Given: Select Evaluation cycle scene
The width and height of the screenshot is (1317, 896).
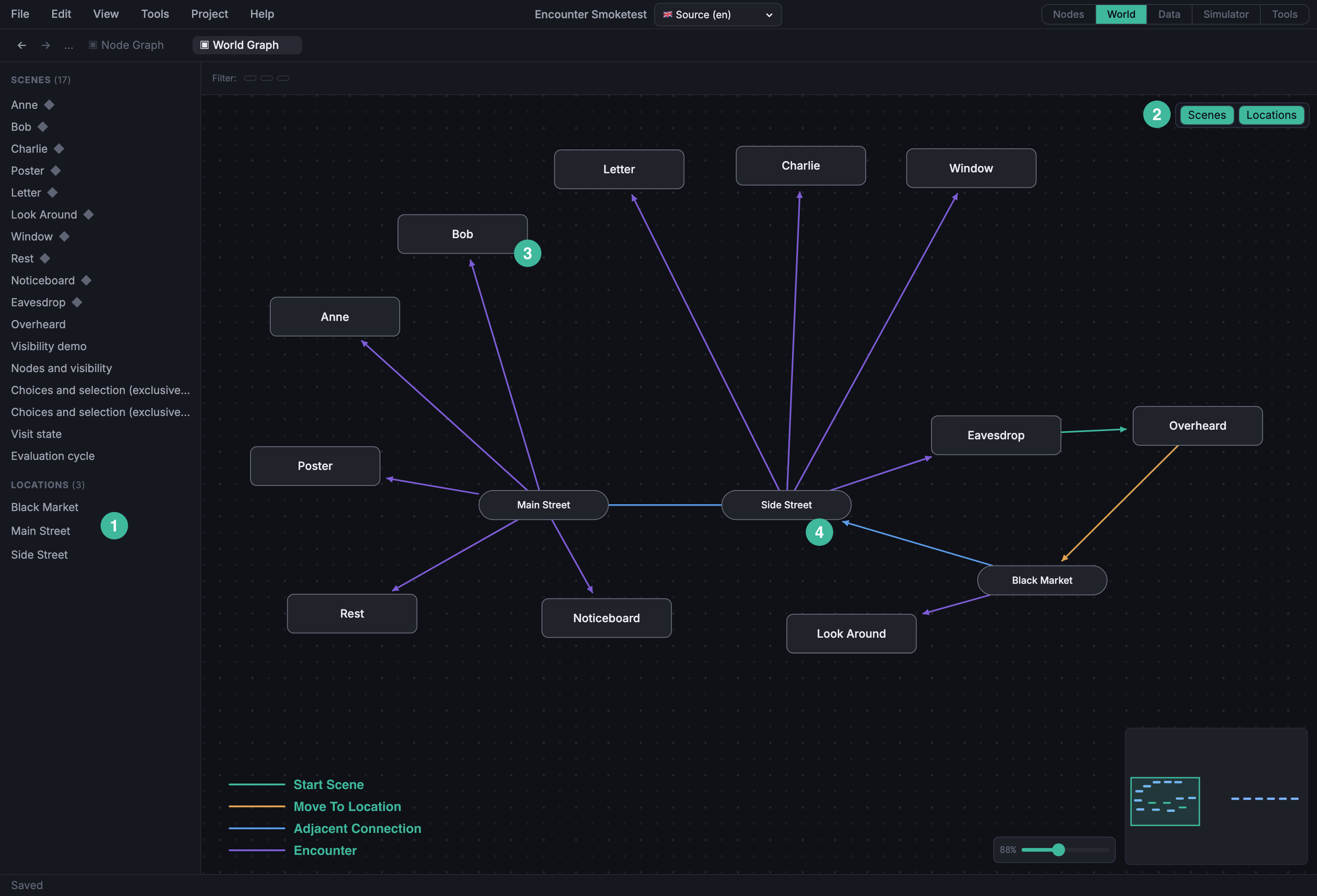Looking at the screenshot, I should [x=53, y=456].
